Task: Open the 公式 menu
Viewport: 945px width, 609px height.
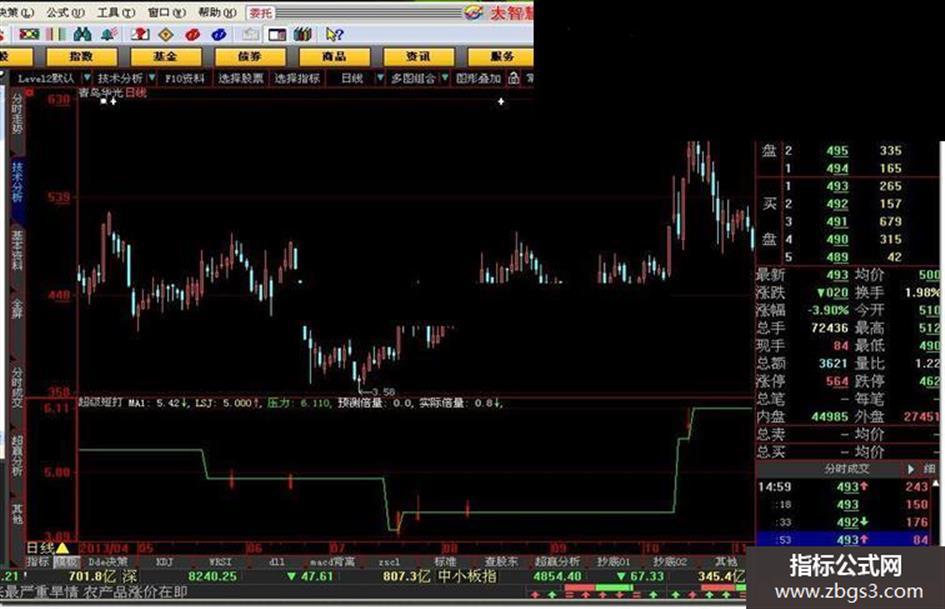Action: pos(64,12)
